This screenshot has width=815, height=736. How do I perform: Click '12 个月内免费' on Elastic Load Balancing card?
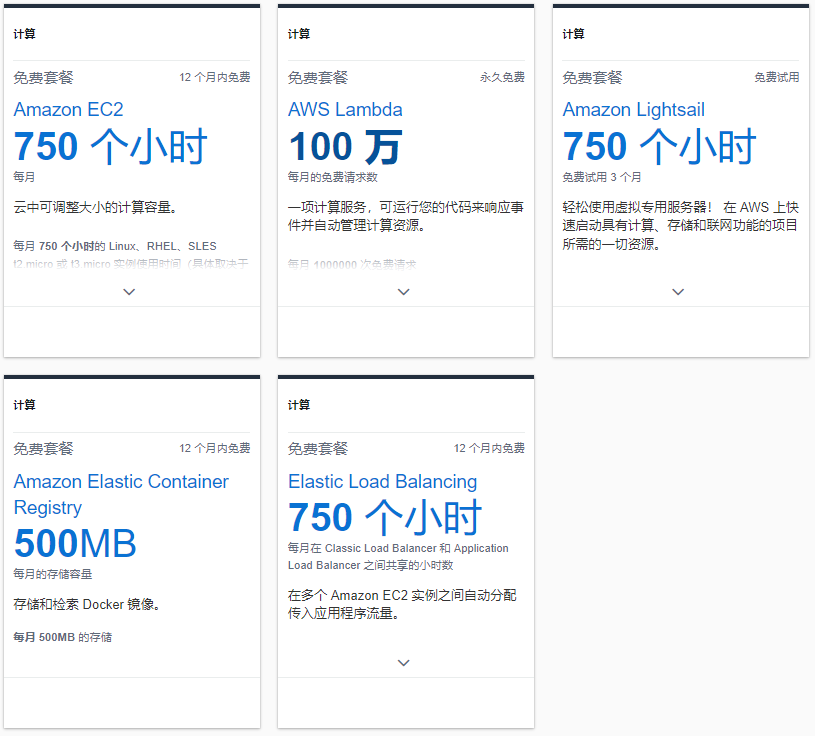point(489,448)
